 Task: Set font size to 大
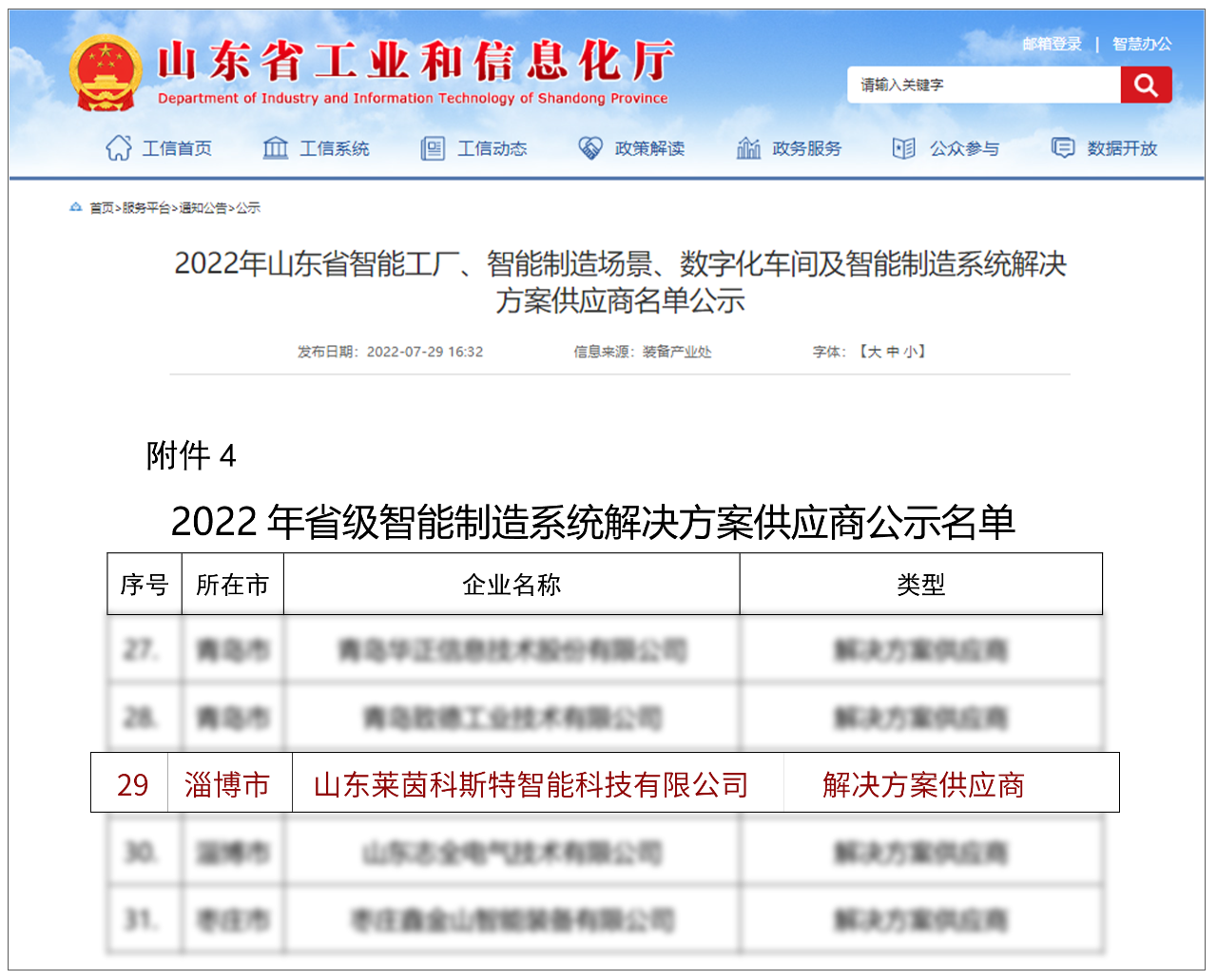874,352
